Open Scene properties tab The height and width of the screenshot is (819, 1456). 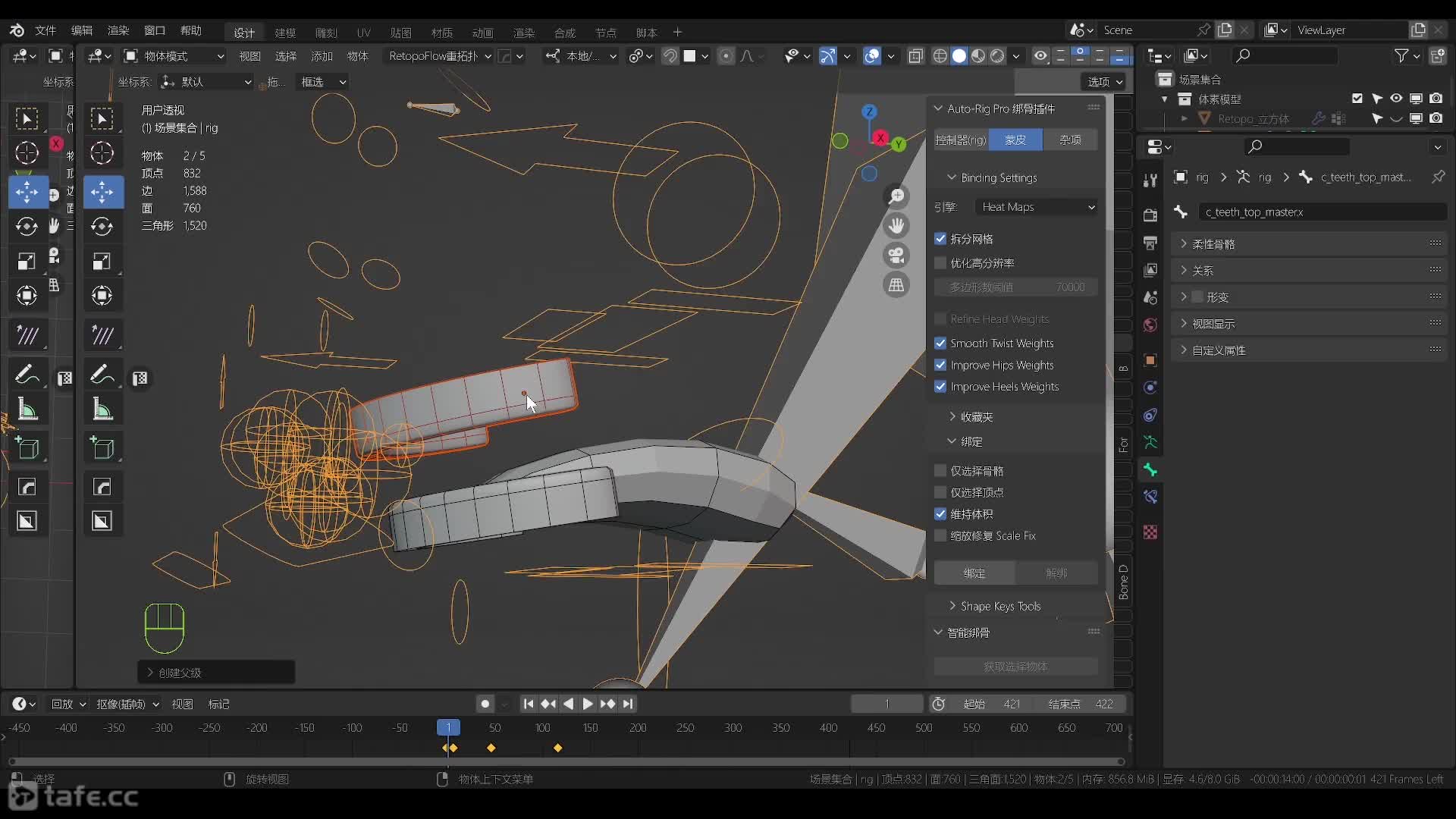click(x=1150, y=297)
